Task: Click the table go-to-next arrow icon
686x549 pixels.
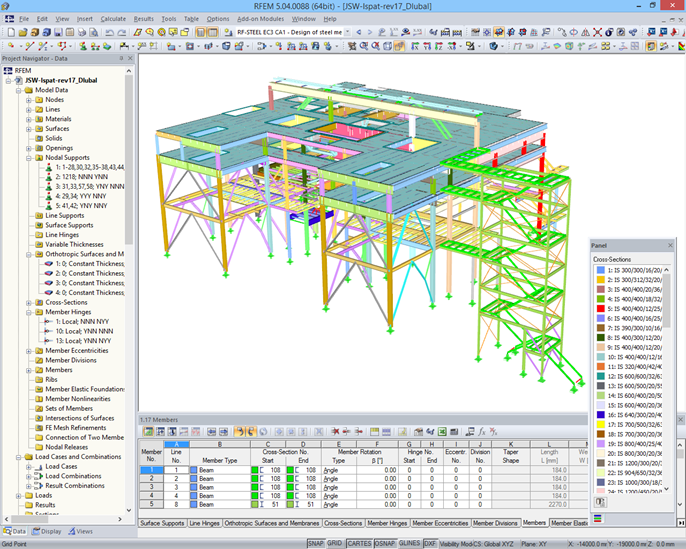Action: pyautogui.click(x=224, y=432)
